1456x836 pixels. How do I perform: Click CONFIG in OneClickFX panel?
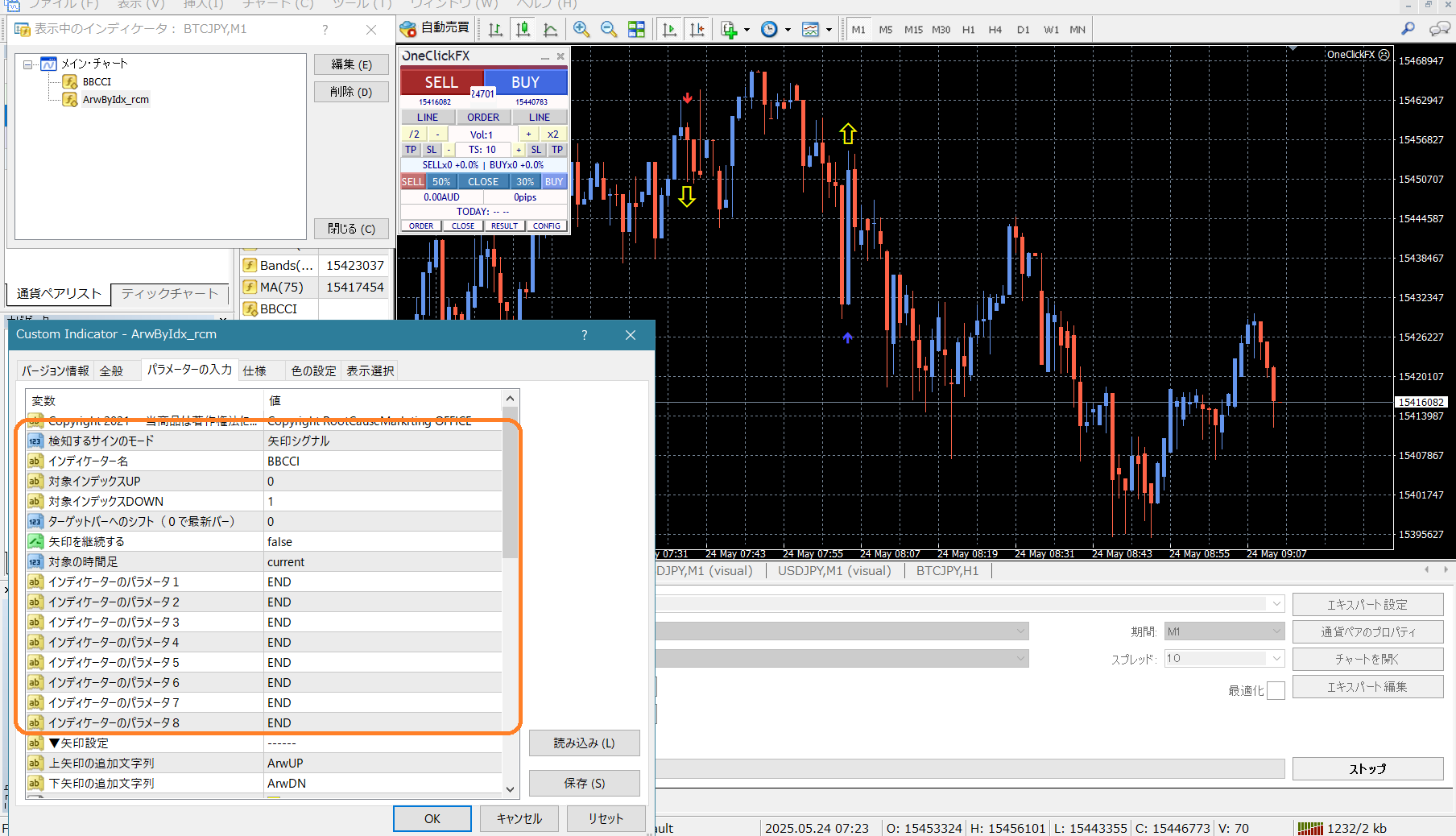tap(547, 226)
